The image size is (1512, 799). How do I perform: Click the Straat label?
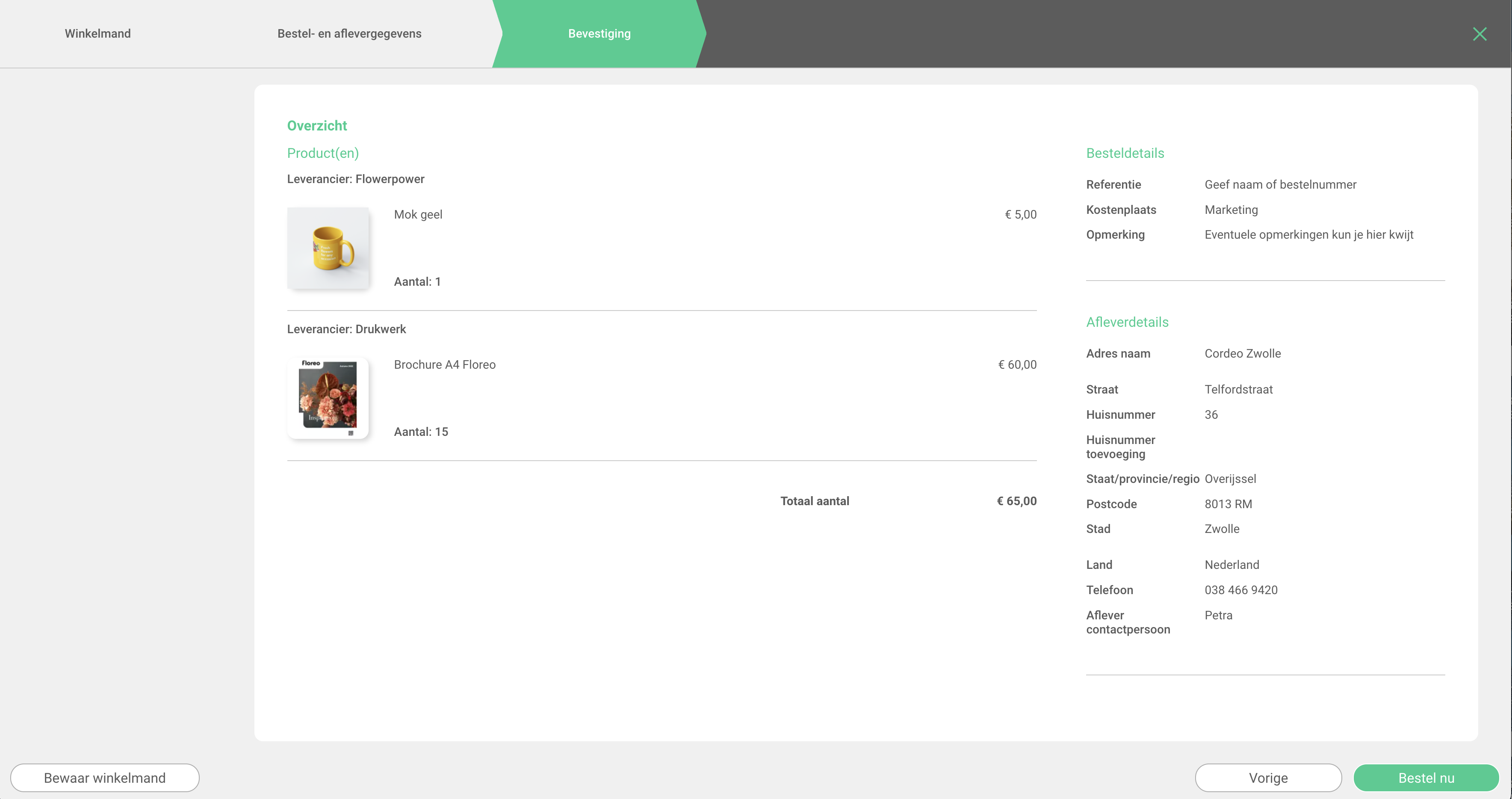1102,389
